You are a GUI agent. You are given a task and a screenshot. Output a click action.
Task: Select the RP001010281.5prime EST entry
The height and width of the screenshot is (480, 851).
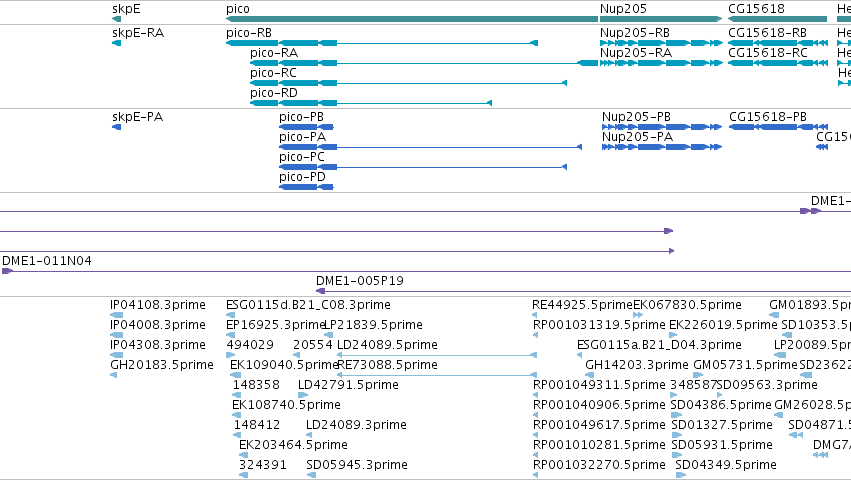(x=599, y=446)
